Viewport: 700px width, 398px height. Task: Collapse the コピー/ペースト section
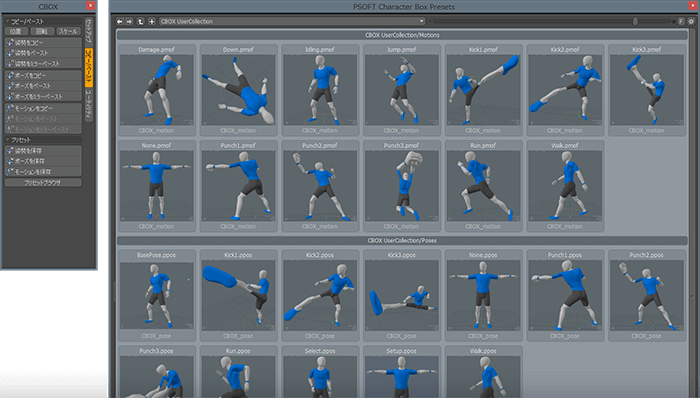pyautogui.click(x=43, y=21)
